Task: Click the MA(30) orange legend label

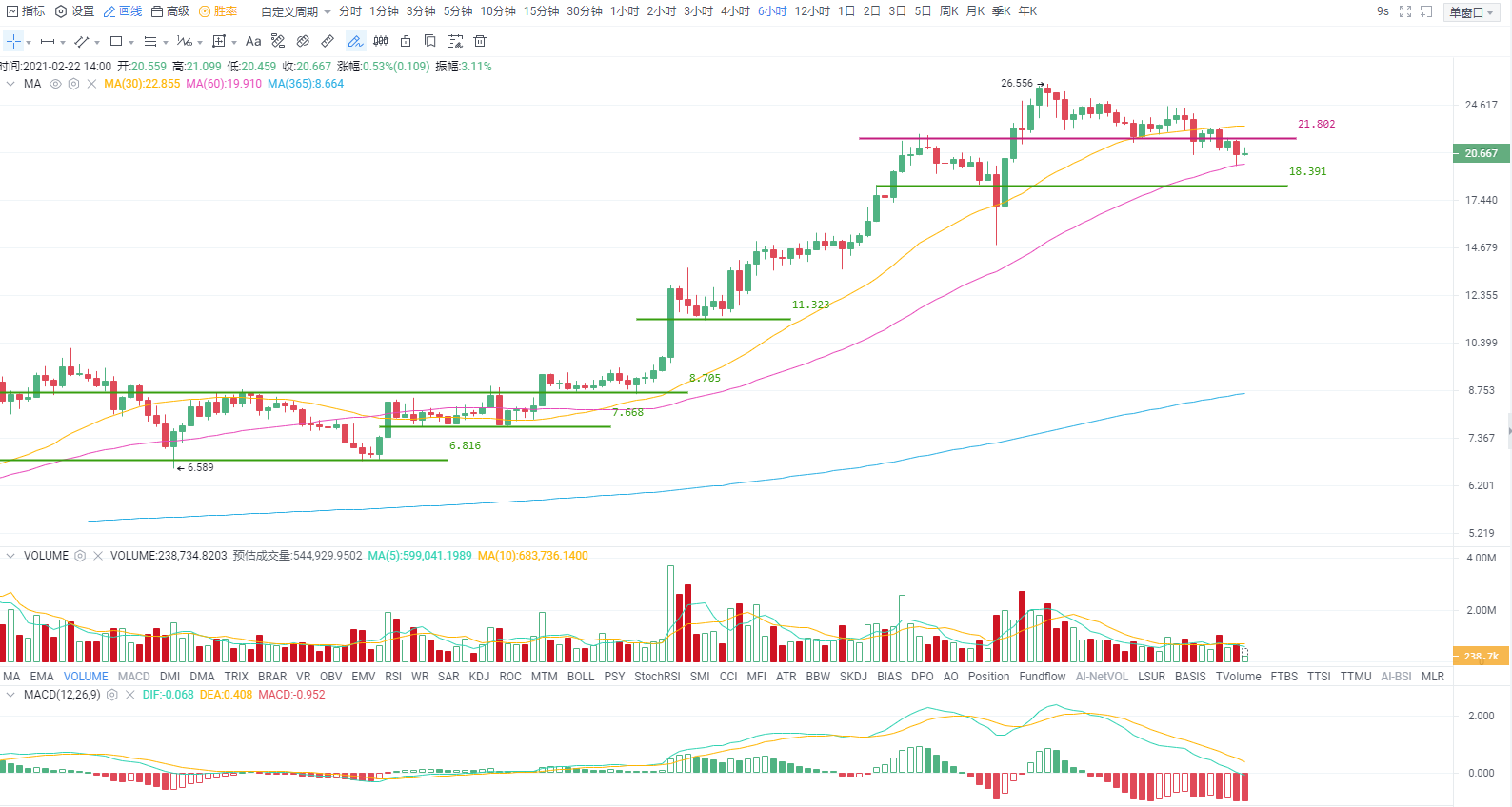Action: pyautogui.click(x=142, y=84)
